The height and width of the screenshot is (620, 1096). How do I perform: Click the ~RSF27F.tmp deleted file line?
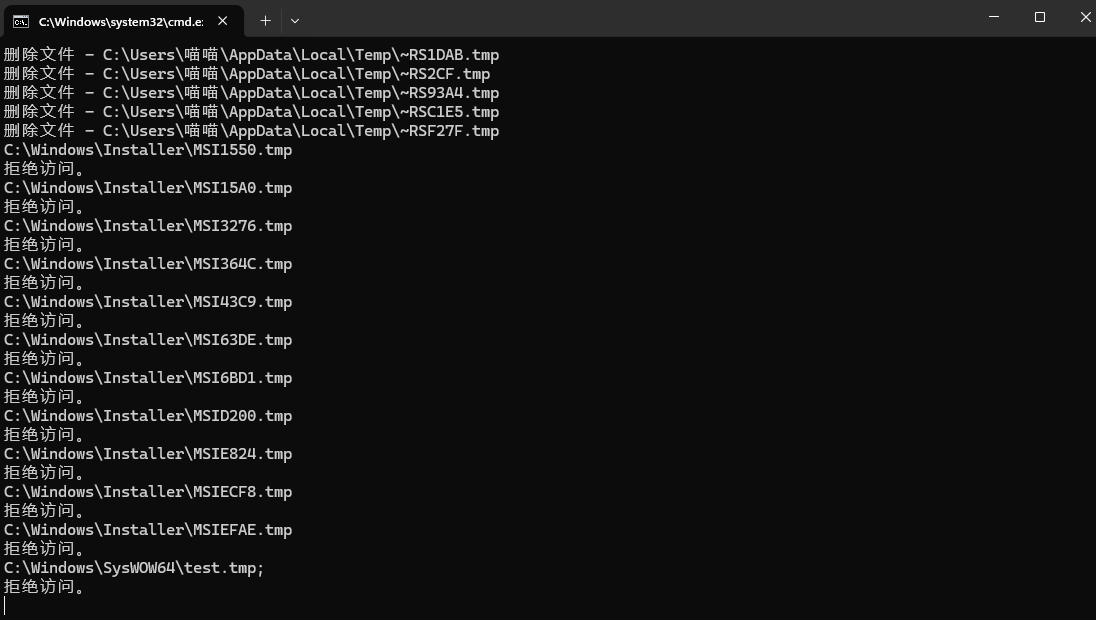coord(250,131)
